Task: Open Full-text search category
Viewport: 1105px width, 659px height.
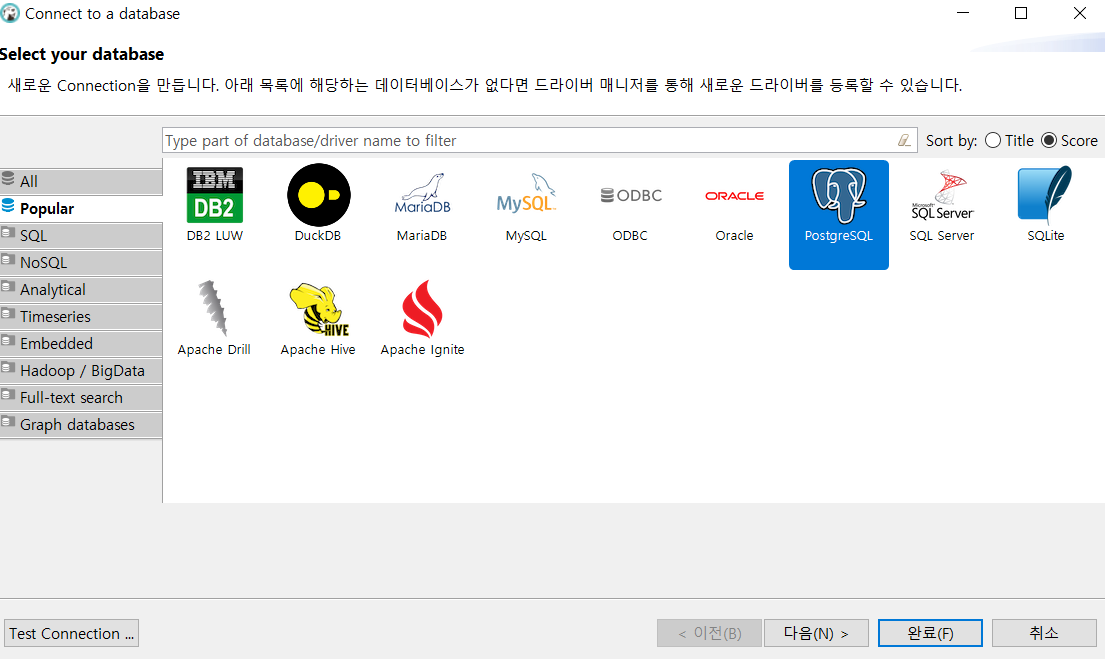Action: 81,398
